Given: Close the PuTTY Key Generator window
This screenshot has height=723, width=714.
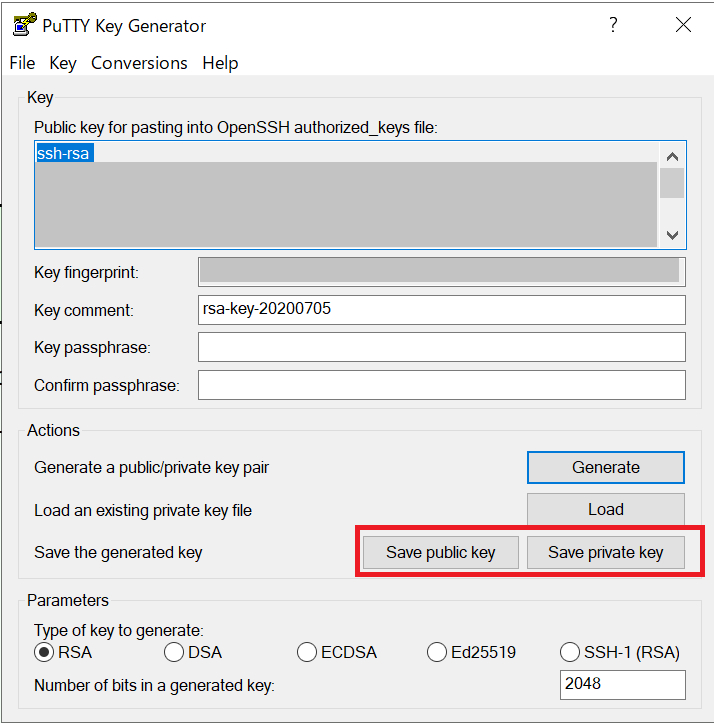Looking at the screenshot, I should point(683,24).
